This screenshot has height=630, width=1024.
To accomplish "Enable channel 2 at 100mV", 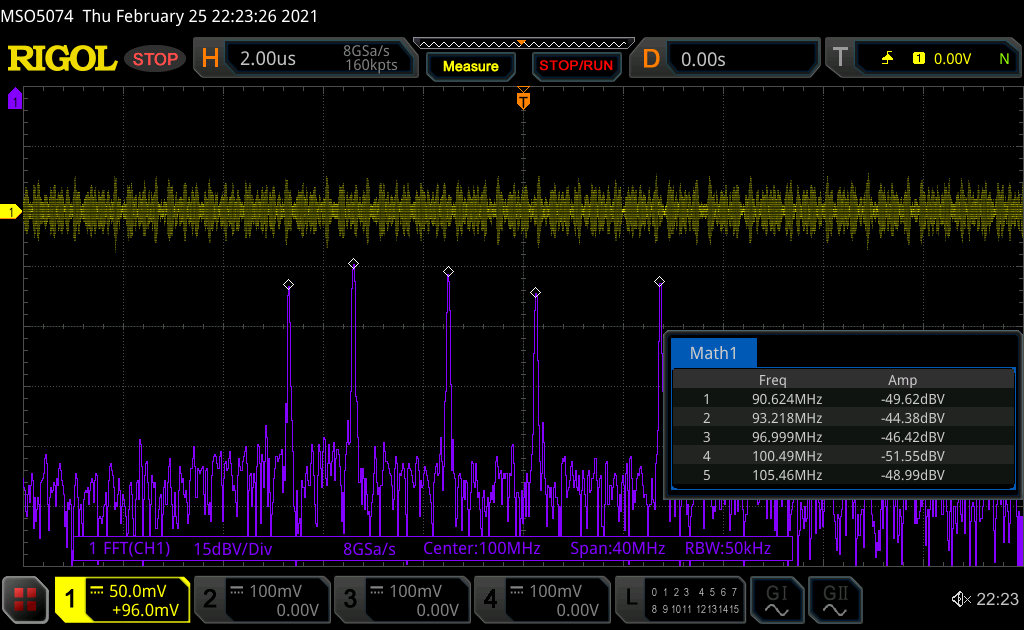I will pyautogui.click(x=262, y=599).
